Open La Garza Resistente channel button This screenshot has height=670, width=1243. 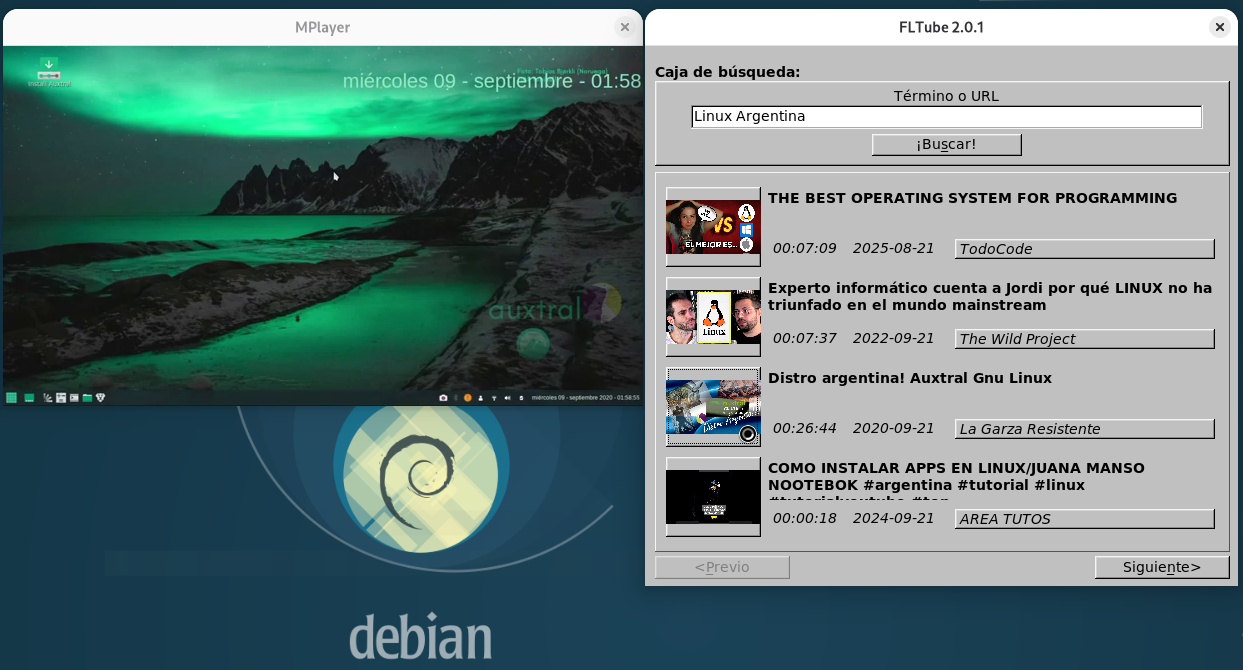(x=1085, y=429)
